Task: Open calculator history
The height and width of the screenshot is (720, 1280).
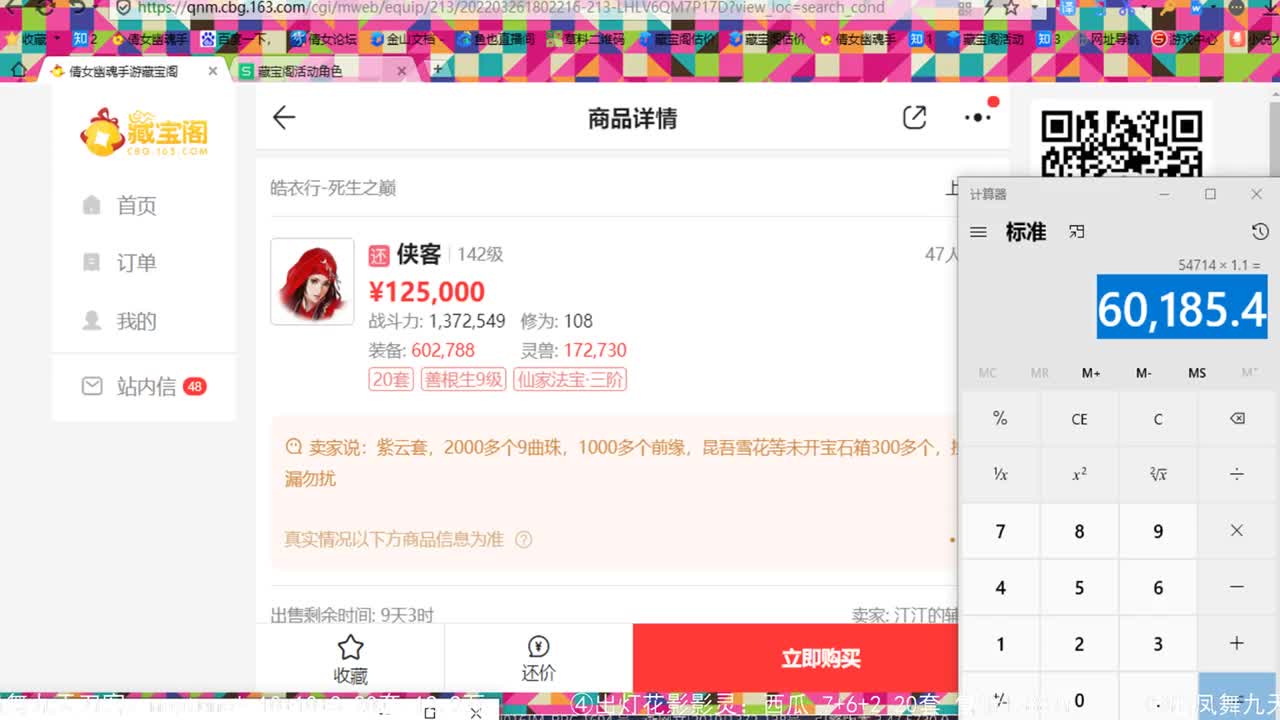Action: click(x=1260, y=232)
